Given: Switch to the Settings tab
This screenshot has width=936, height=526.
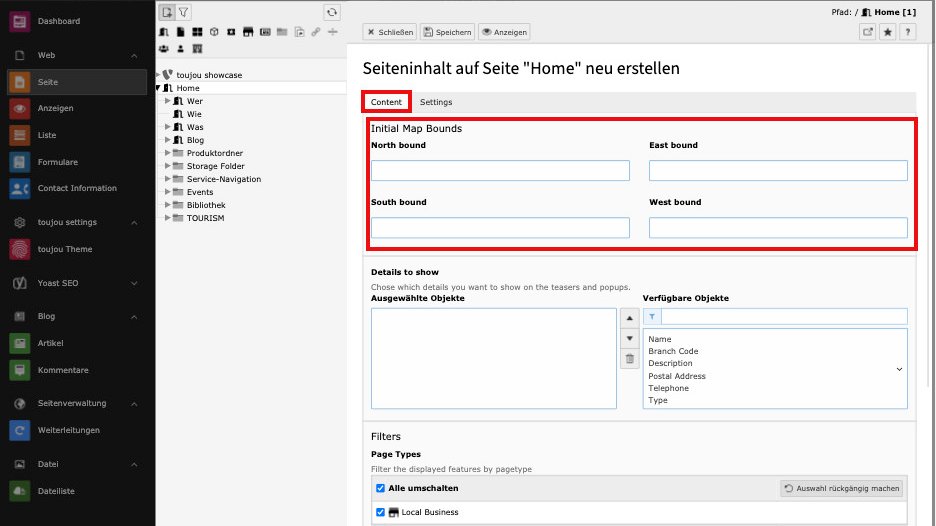Looking at the screenshot, I should [x=436, y=102].
